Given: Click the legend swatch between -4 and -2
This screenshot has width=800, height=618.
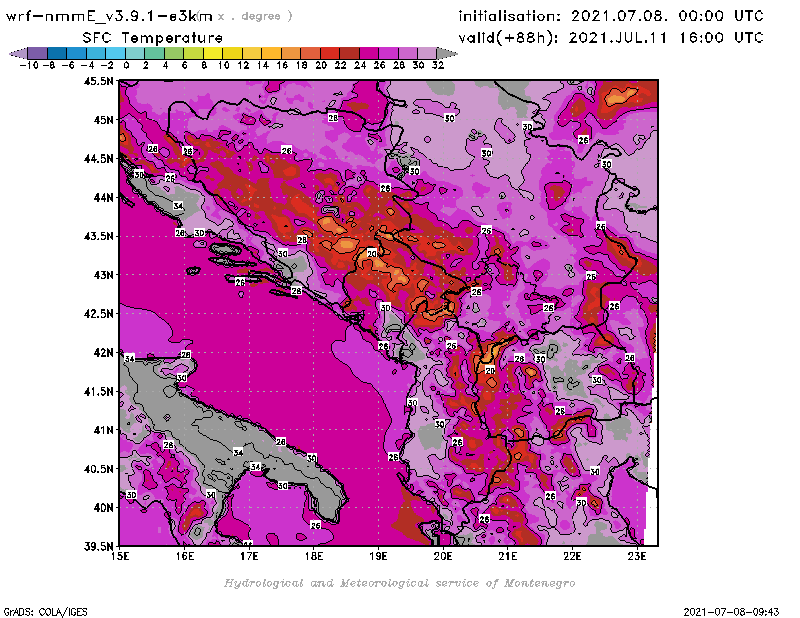Looking at the screenshot, I should pyautogui.click(x=96, y=53).
